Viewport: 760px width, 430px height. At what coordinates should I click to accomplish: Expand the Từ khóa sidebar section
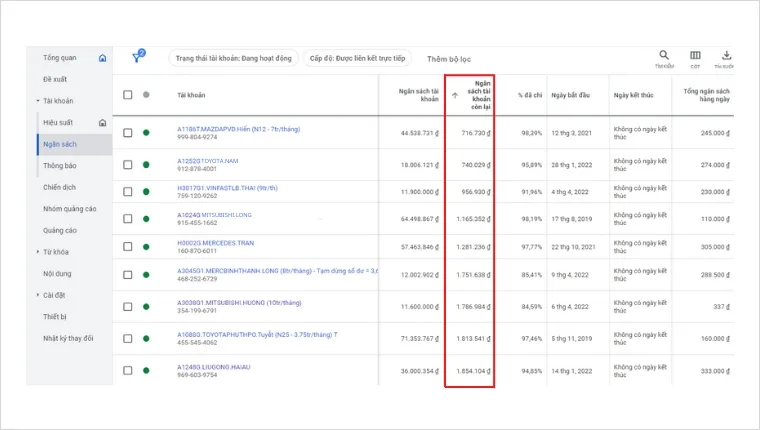click(38, 252)
